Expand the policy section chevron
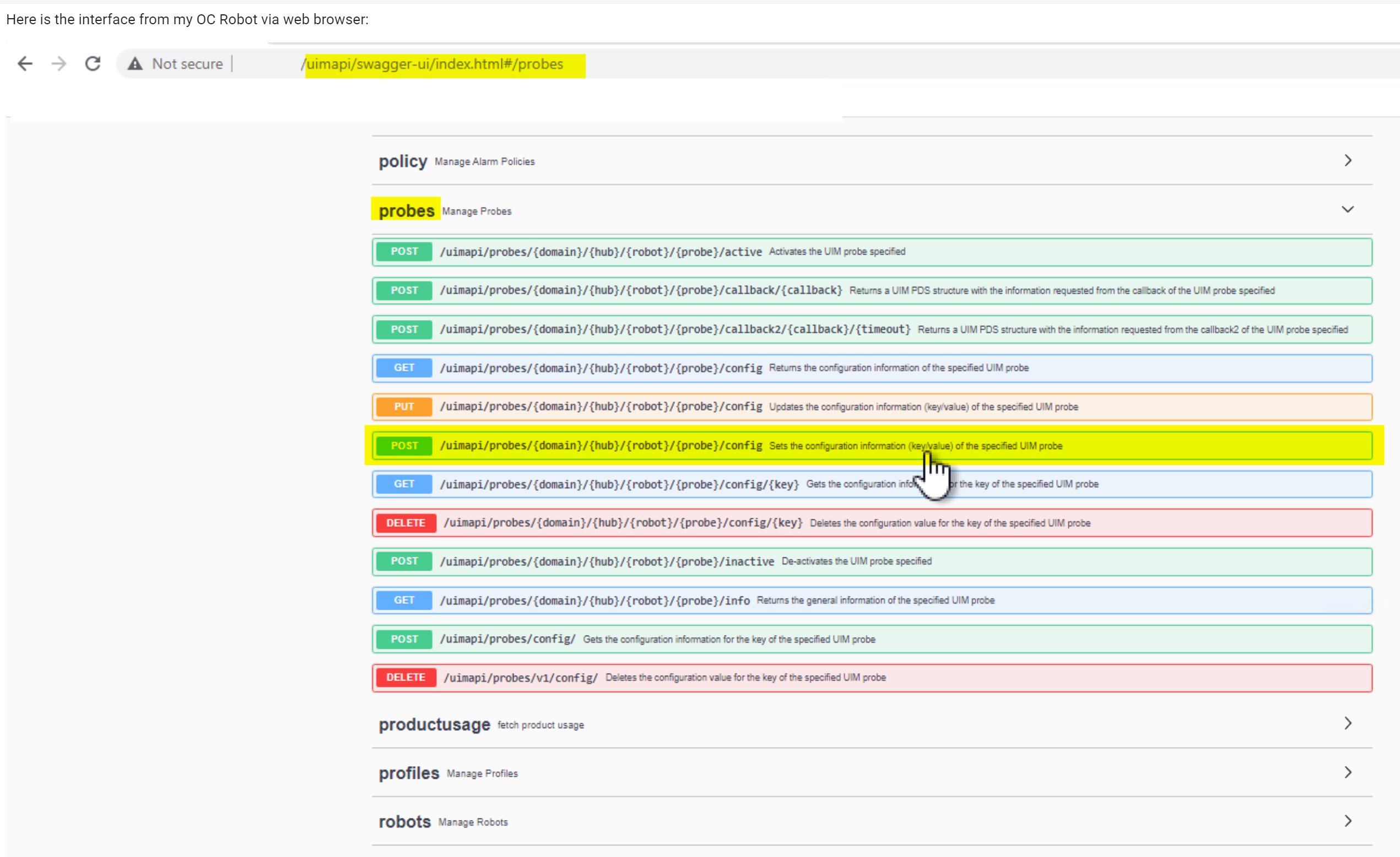 pyautogui.click(x=1347, y=161)
